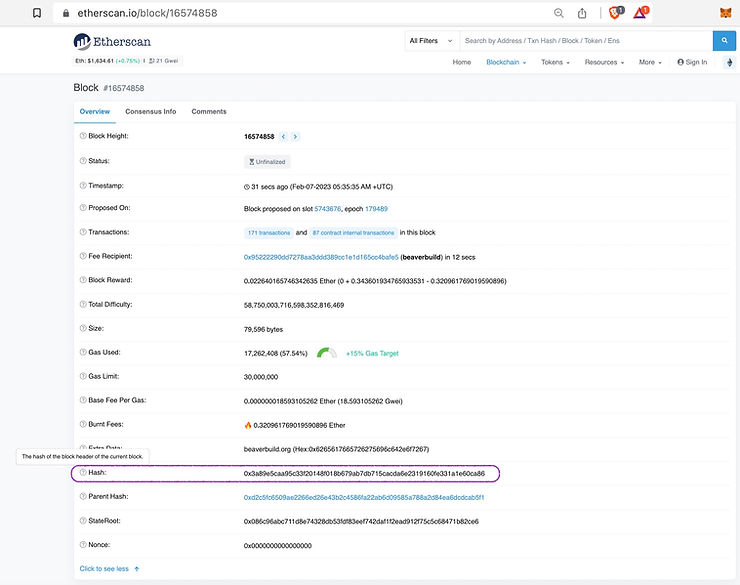Image resolution: width=740 pixels, height=585 pixels.
Task: Open the Brave Shields lion icon
Action: click(615, 12)
